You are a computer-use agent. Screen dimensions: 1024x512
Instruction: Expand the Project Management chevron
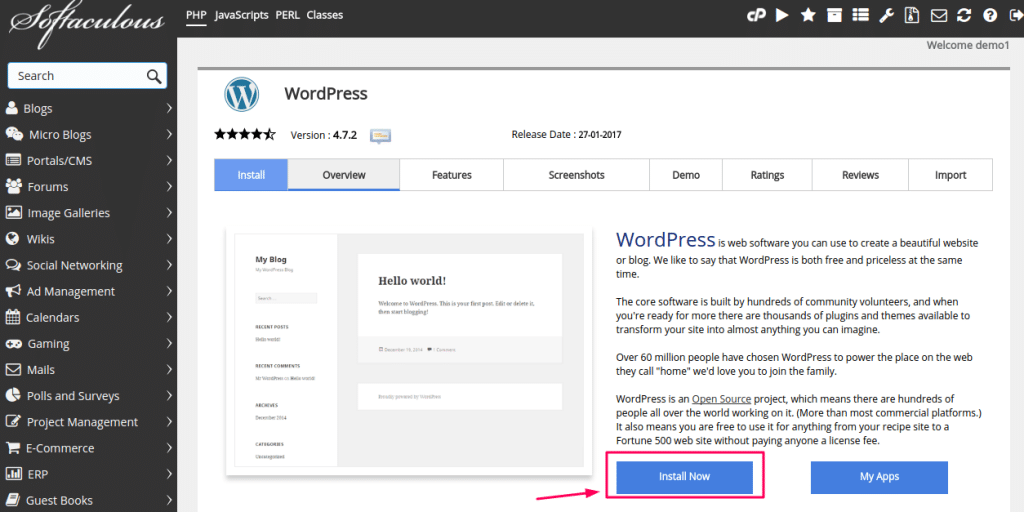[x=169, y=422]
